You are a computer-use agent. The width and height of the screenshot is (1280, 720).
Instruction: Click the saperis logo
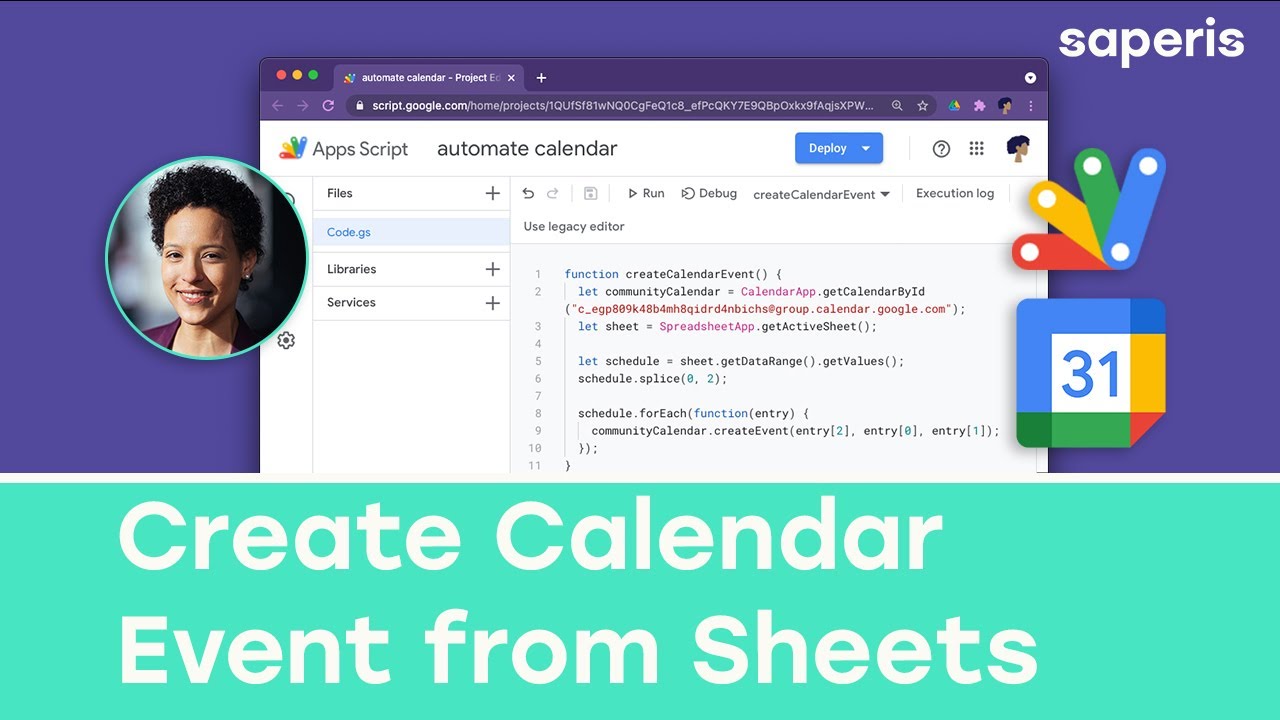pyautogui.click(x=1151, y=40)
